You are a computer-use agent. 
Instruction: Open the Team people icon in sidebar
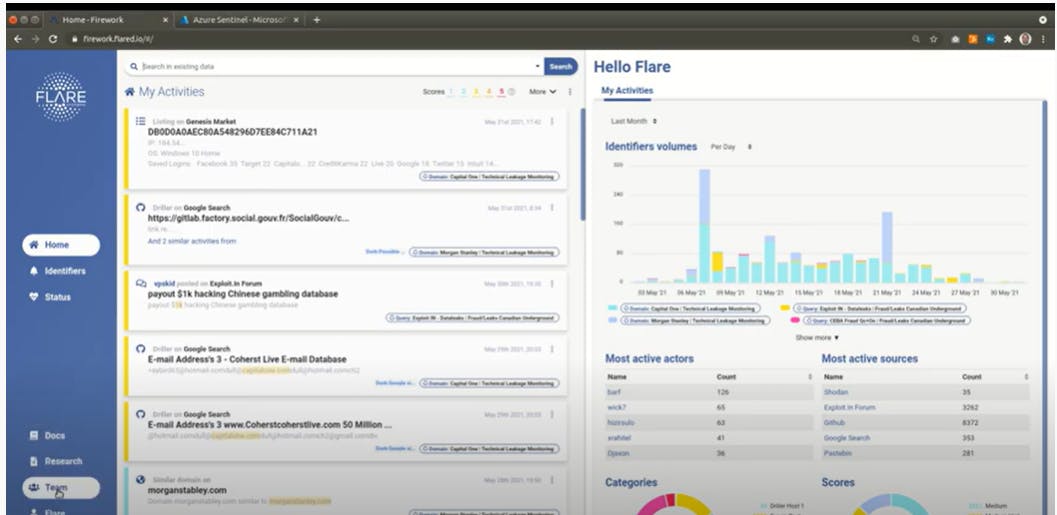34,487
